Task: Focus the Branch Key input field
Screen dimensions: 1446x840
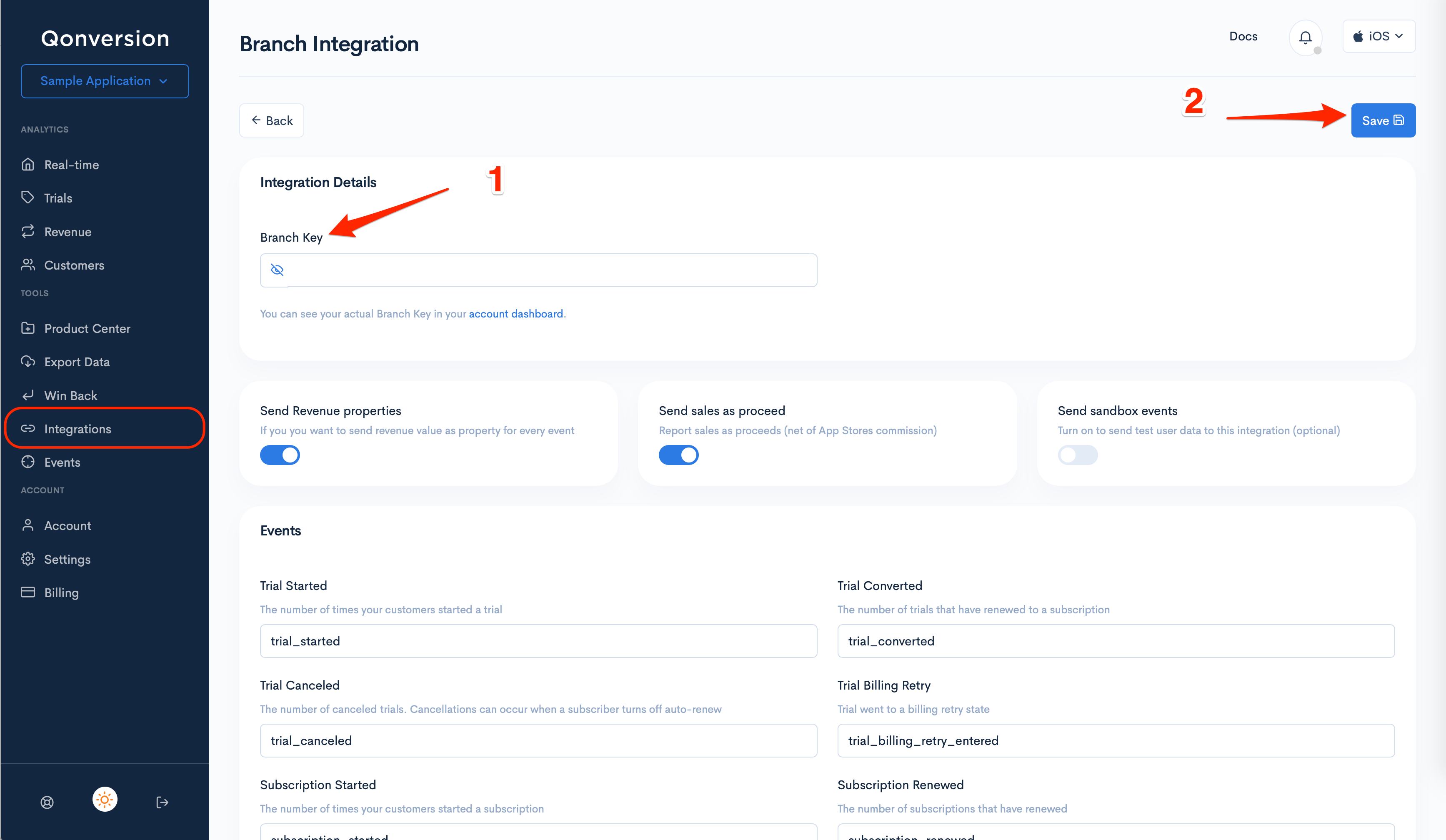Action: 538,270
